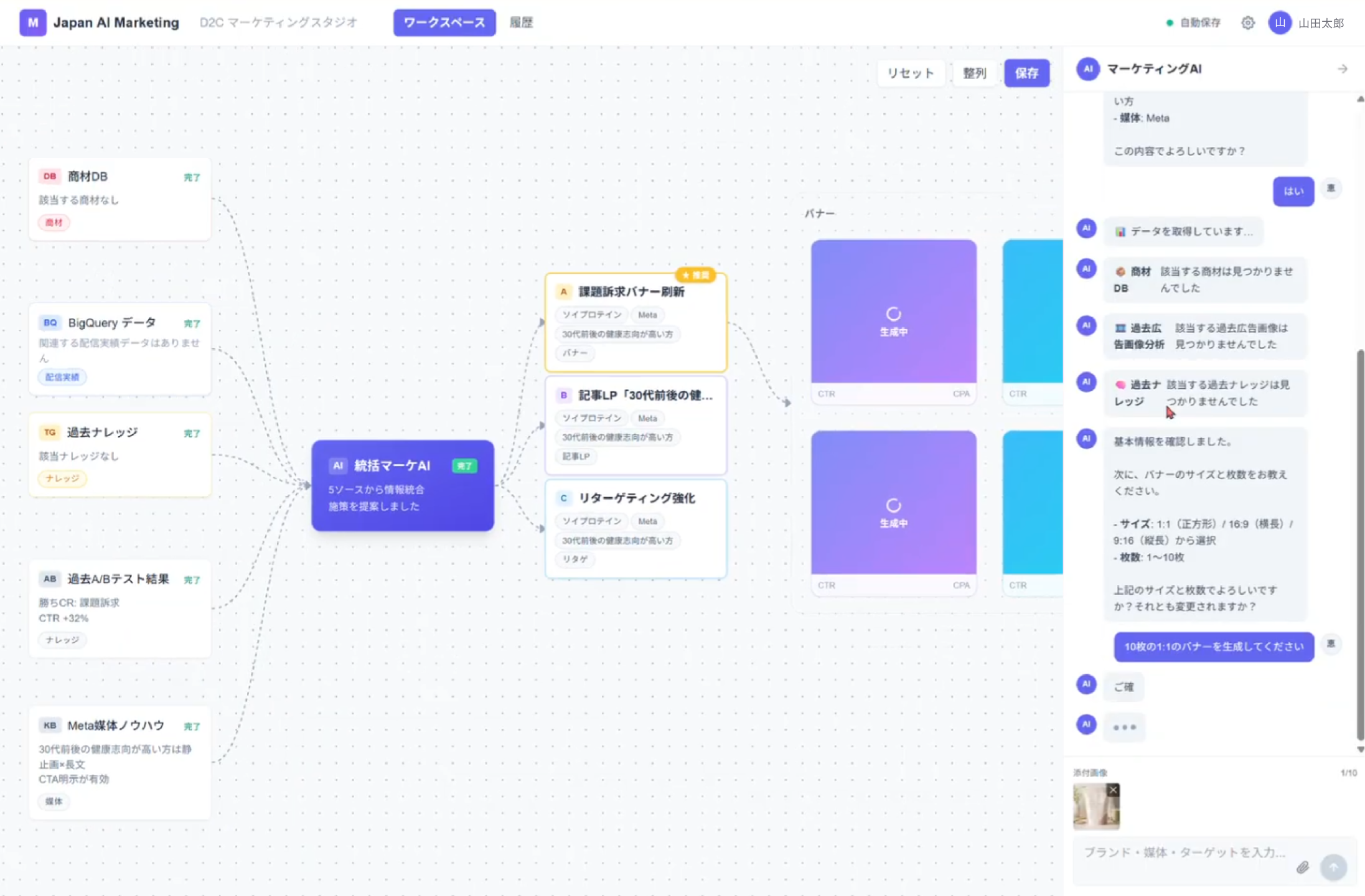The height and width of the screenshot is (896, 1365).
Task: Send message with the arrow button
Action: (x=1333, y=867)
